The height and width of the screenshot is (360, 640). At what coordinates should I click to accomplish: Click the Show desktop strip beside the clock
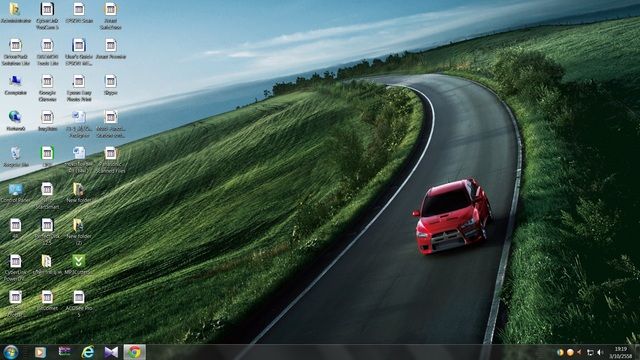pos(637,352)
